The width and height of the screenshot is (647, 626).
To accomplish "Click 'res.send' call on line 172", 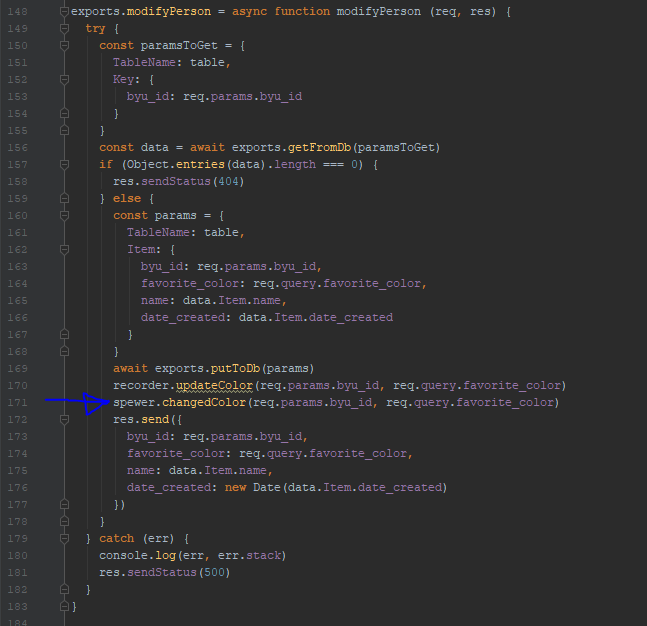I will coord(141,419).
